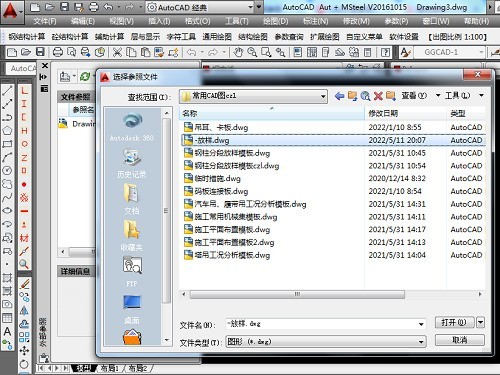500x375 pixels.
Task: Sort files by 类型 column header
Action: tap(466, 113)
